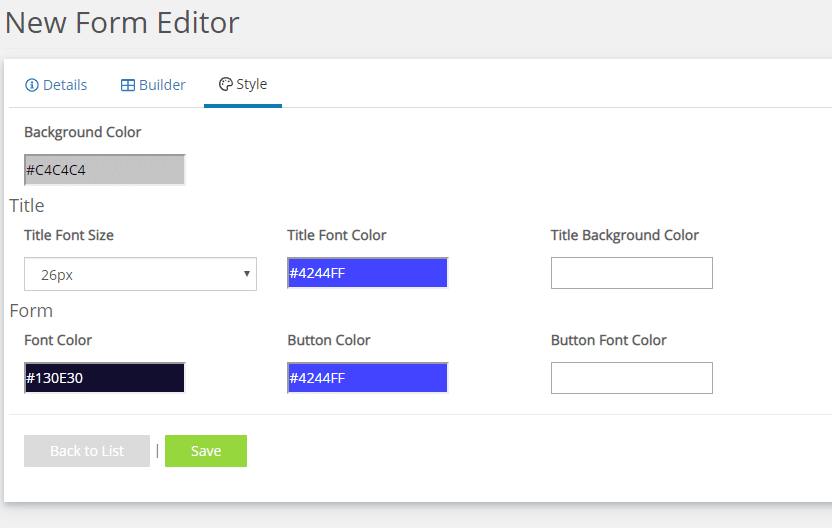Click the New Form Editor heading
The image size is (832, 528).
(x=122, y=23)
